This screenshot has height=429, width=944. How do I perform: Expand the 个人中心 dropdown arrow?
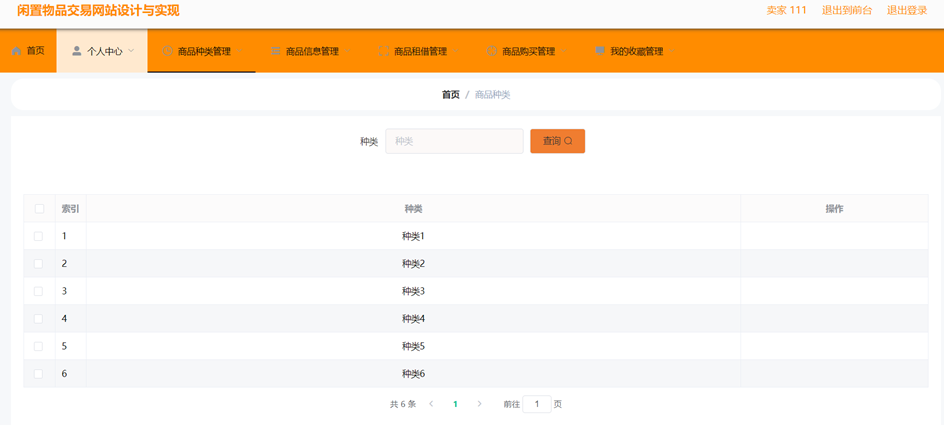click(x=131, y=51)
